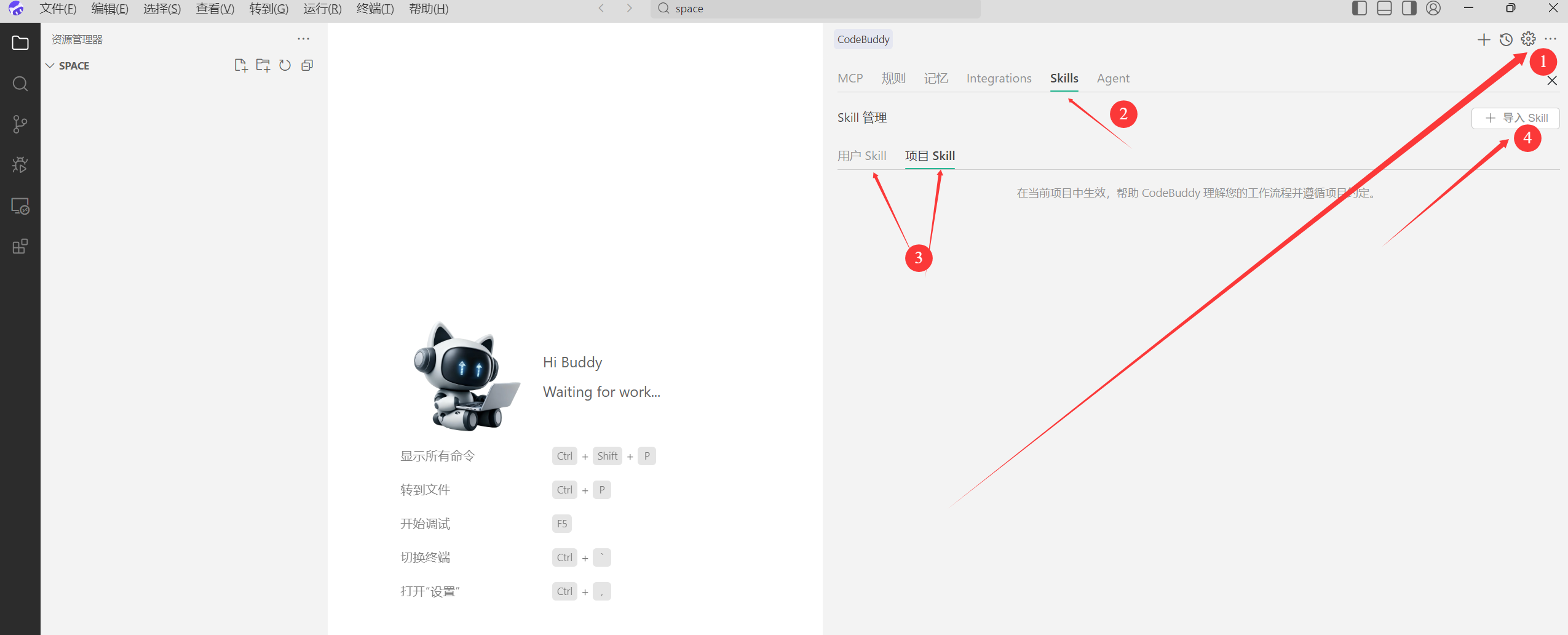Open explorer panel more actions menu

point(304,39)
